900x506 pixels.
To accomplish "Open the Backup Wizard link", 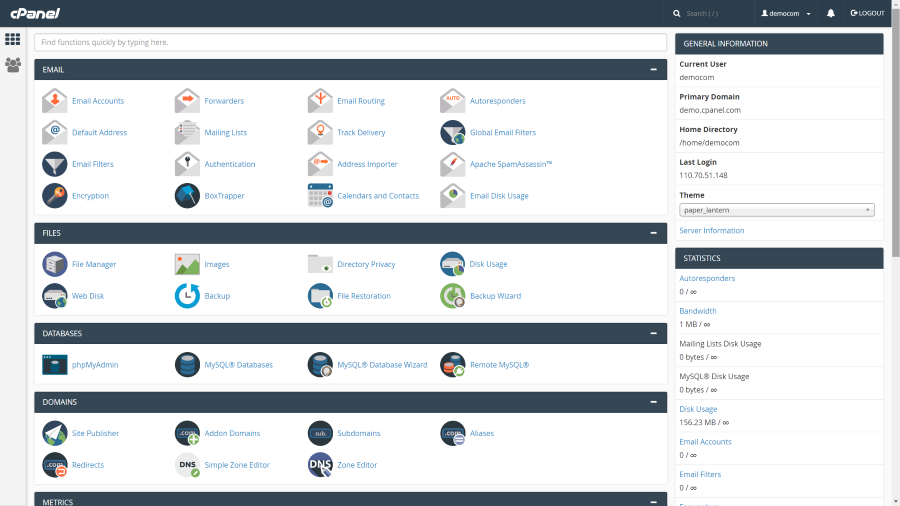I will click(x=495, y=296).
